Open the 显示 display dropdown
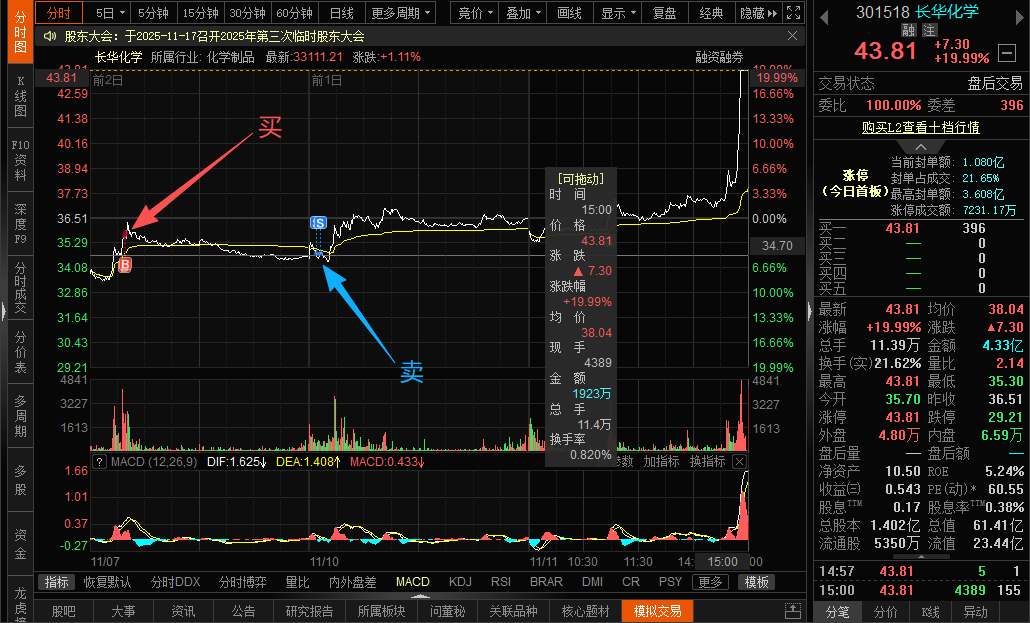The height and width of the screenshot is (623, 1030). coord(618,12)
